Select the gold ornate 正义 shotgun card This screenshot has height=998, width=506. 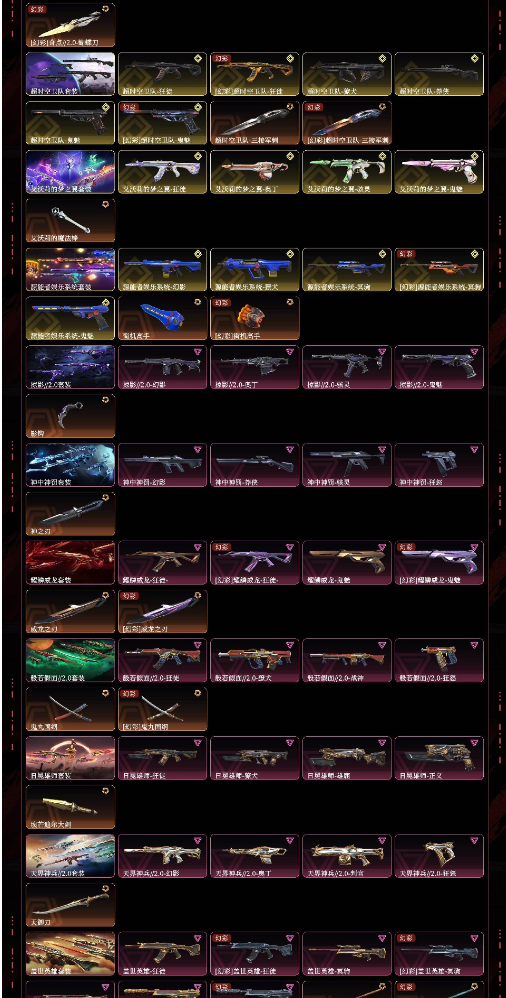[x=439, y=758]
